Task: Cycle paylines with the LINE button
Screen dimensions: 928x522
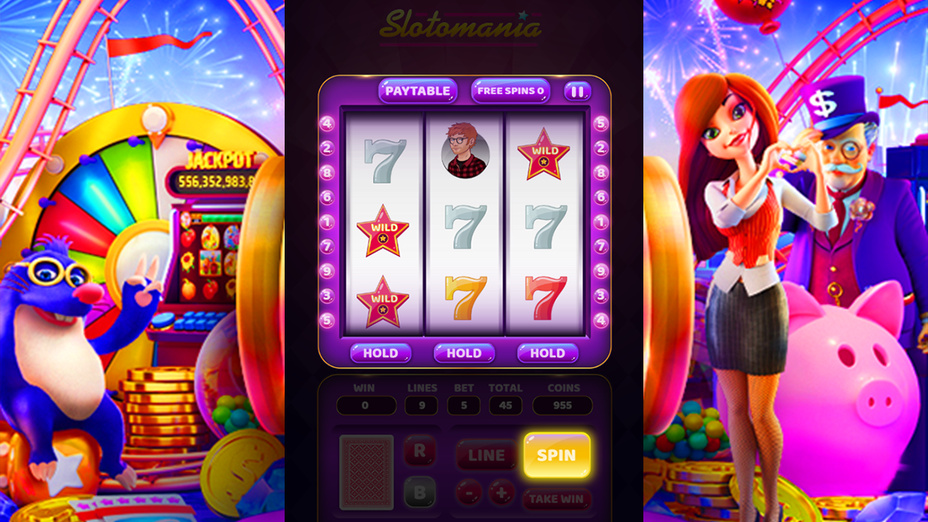Action: click(486, 455)
